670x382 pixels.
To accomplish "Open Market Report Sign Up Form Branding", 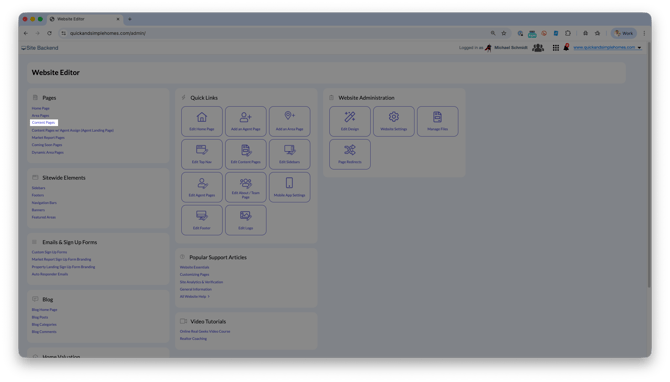I will point(62,259).
